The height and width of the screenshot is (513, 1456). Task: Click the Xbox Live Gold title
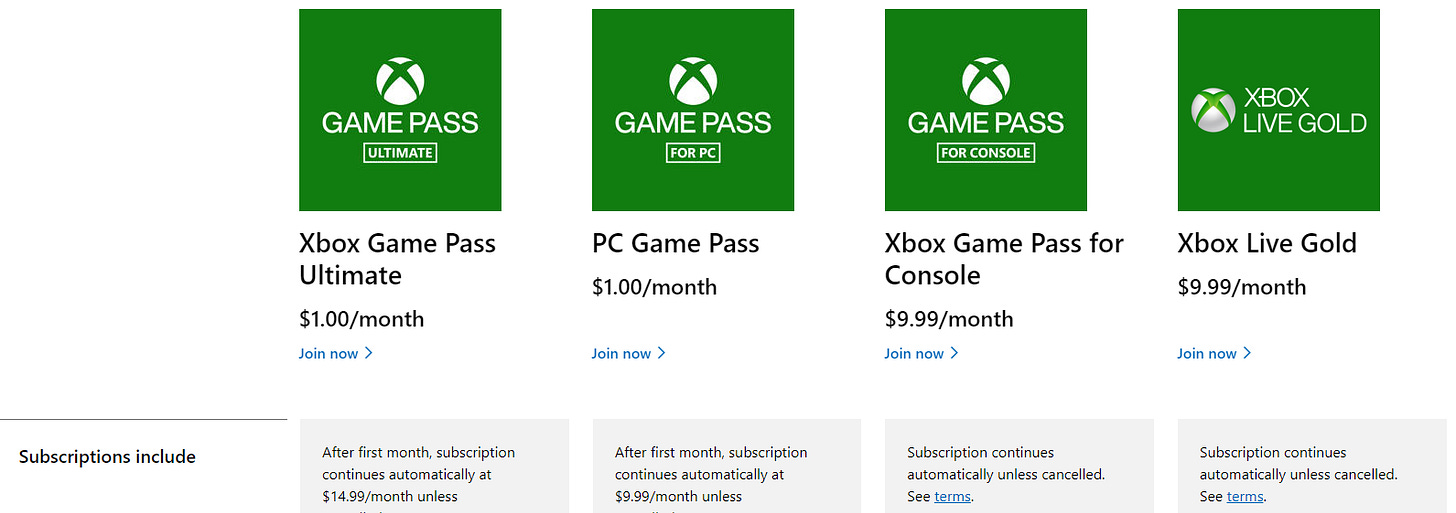tap(1267, 243)
